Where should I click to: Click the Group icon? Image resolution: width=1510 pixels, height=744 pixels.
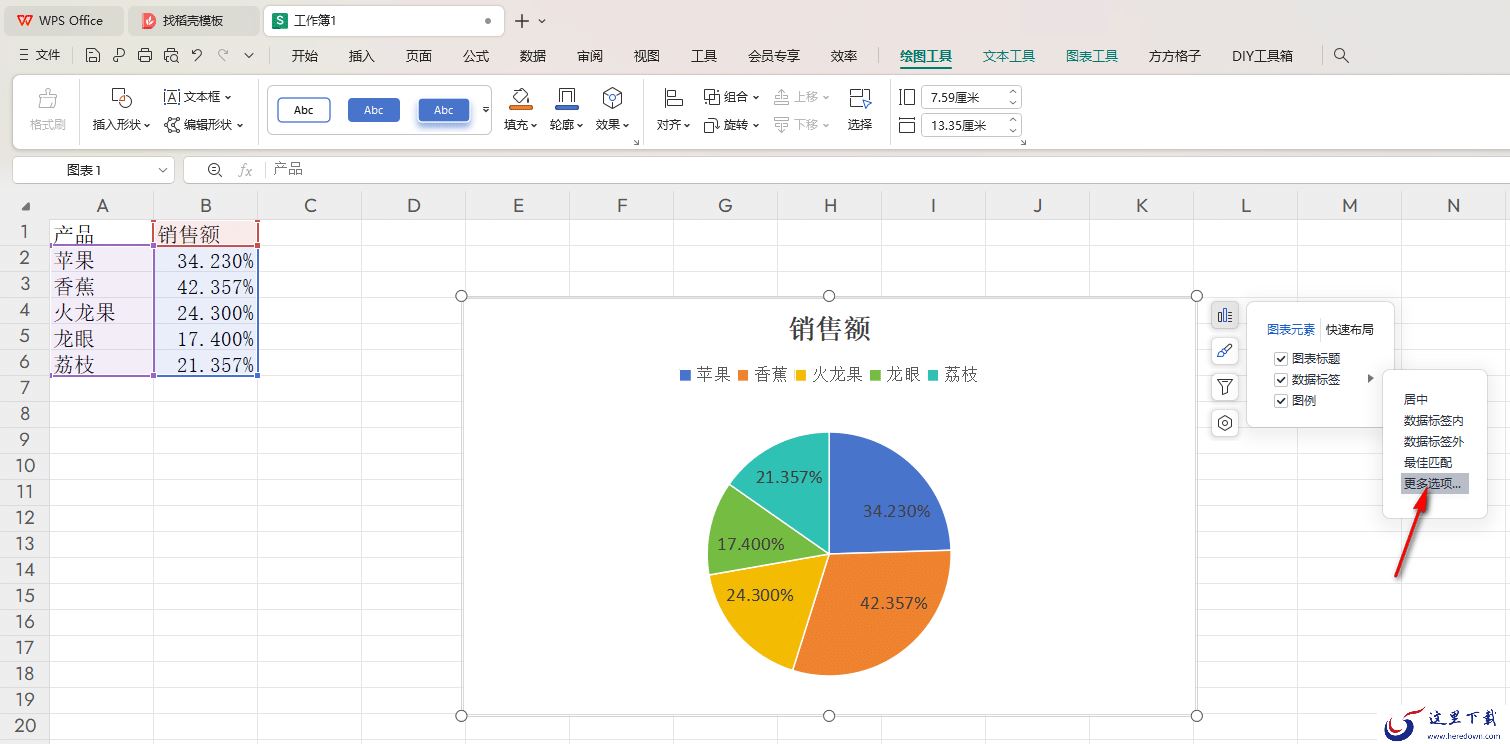click(712, 97)
